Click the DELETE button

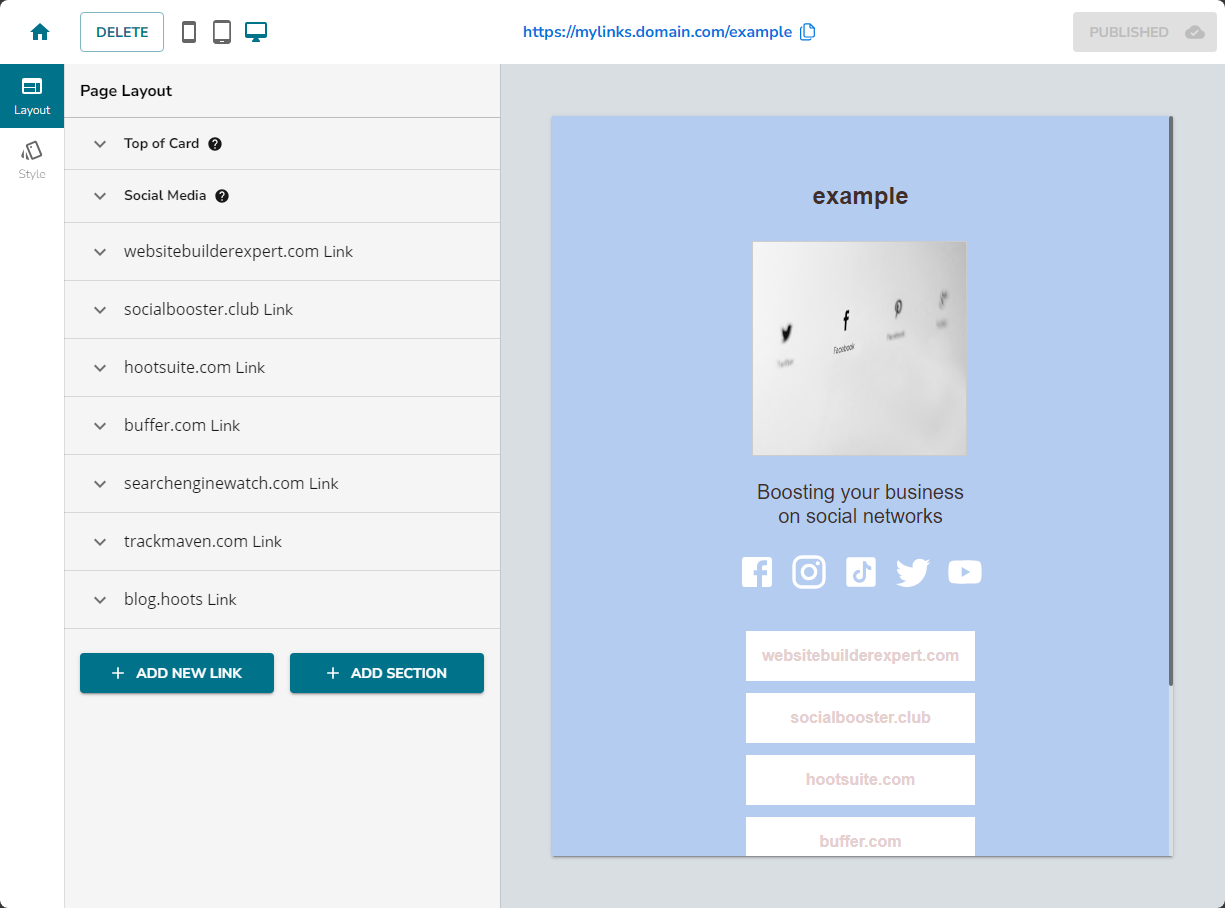[122, 32]
